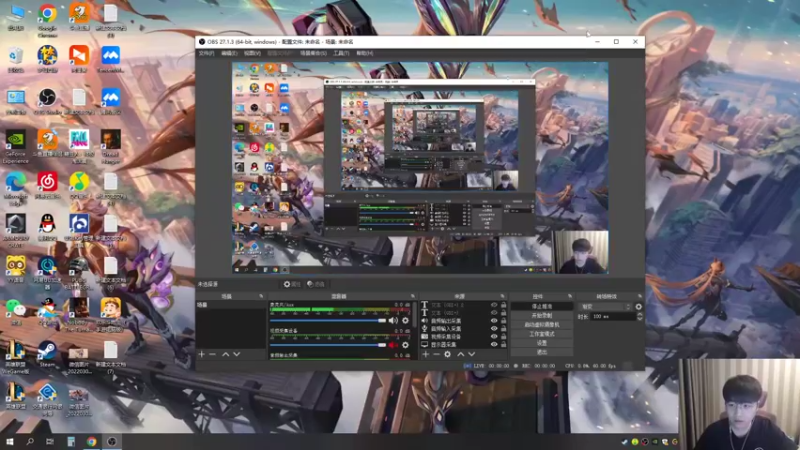Open the WeChat desktop icon
This screenshot has height=450, width=800.
[x=15, y=312]
